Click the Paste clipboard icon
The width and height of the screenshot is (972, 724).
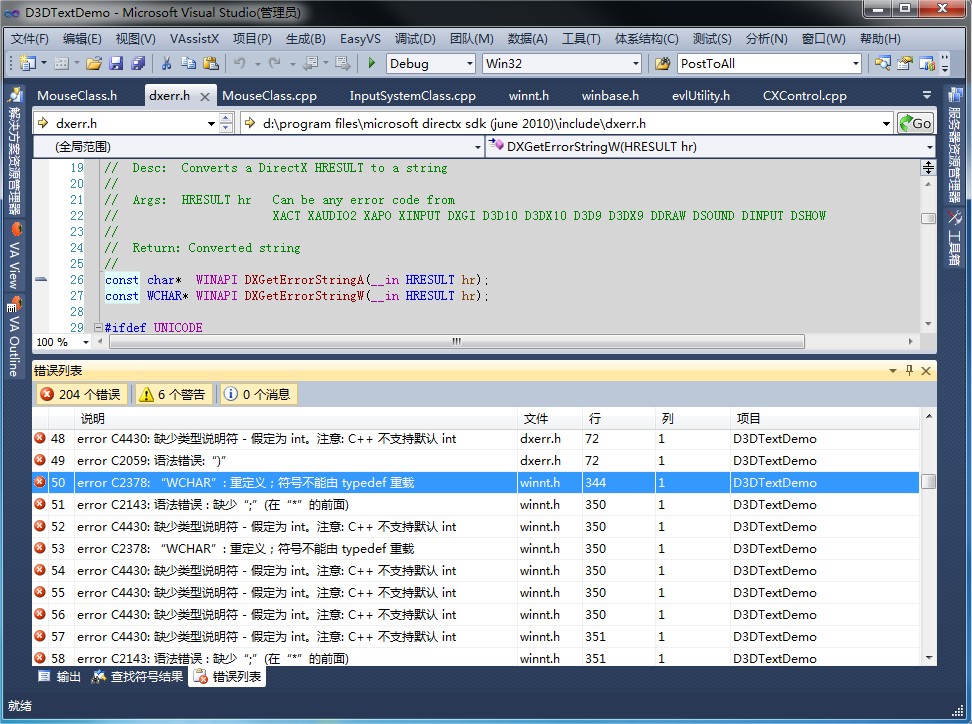211,63
